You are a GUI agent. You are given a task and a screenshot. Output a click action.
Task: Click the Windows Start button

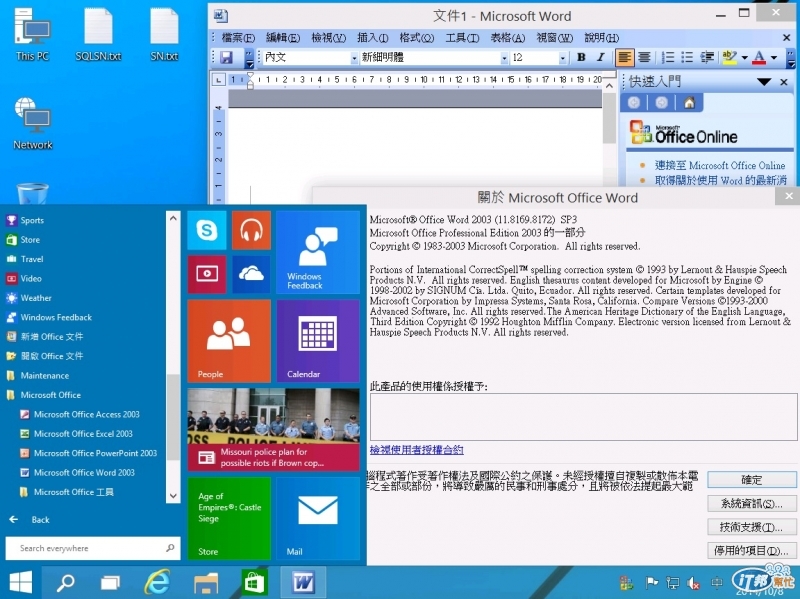[20, 582]
